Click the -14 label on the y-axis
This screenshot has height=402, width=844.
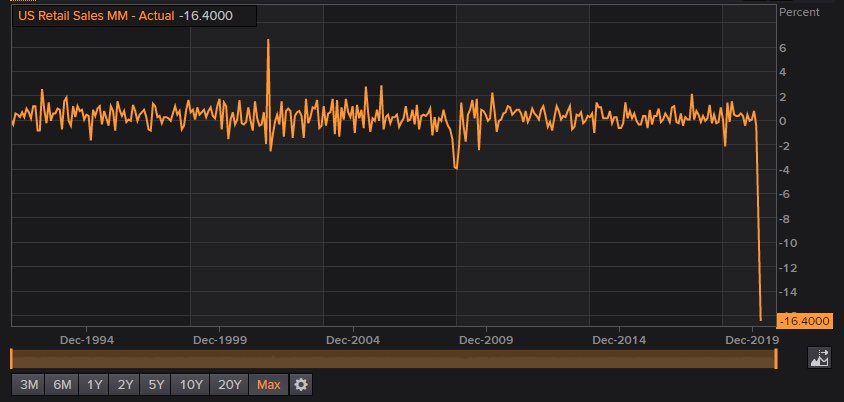click(787, 292)
